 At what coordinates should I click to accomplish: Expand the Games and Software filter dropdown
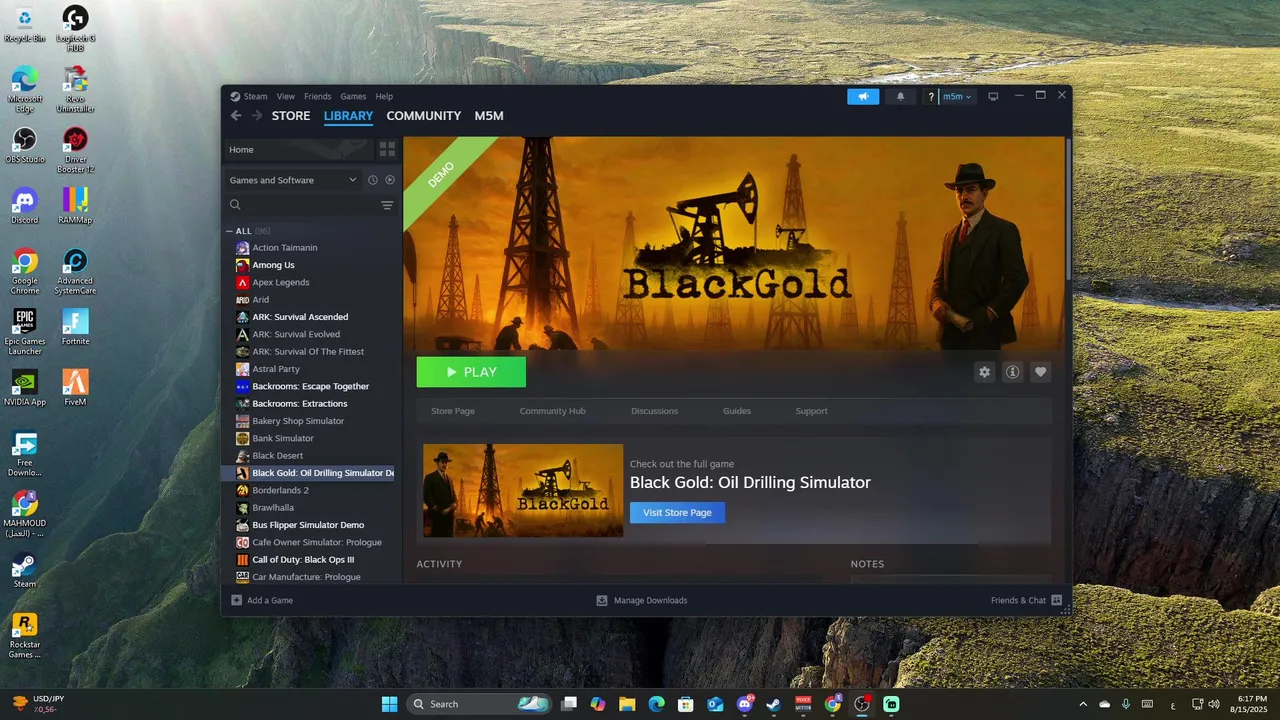pos(292,180)
